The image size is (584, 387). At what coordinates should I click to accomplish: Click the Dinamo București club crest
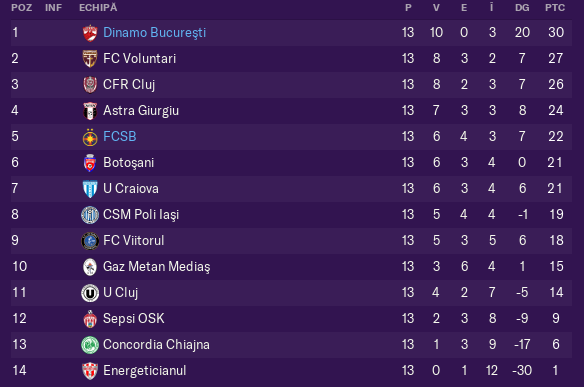click(x=90, y=33)
